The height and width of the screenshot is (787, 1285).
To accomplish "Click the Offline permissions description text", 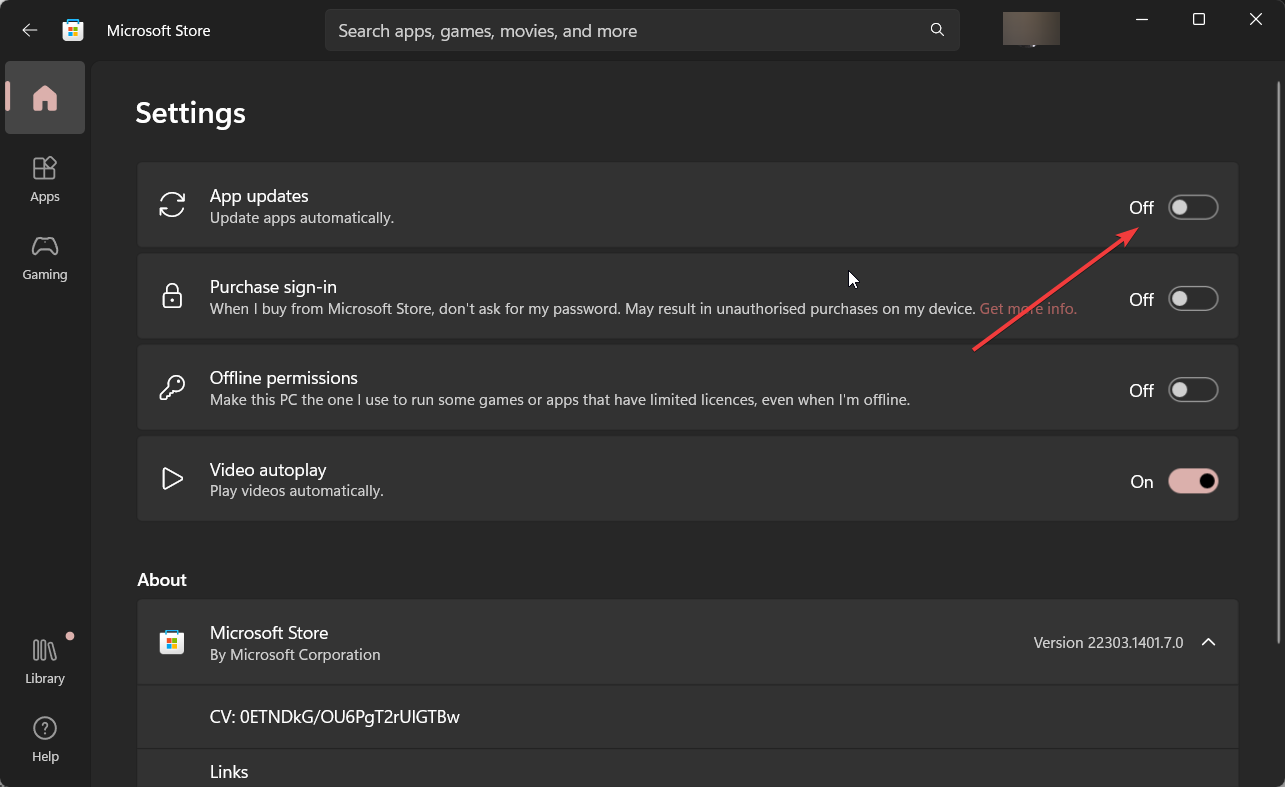I will pos(560,400).
